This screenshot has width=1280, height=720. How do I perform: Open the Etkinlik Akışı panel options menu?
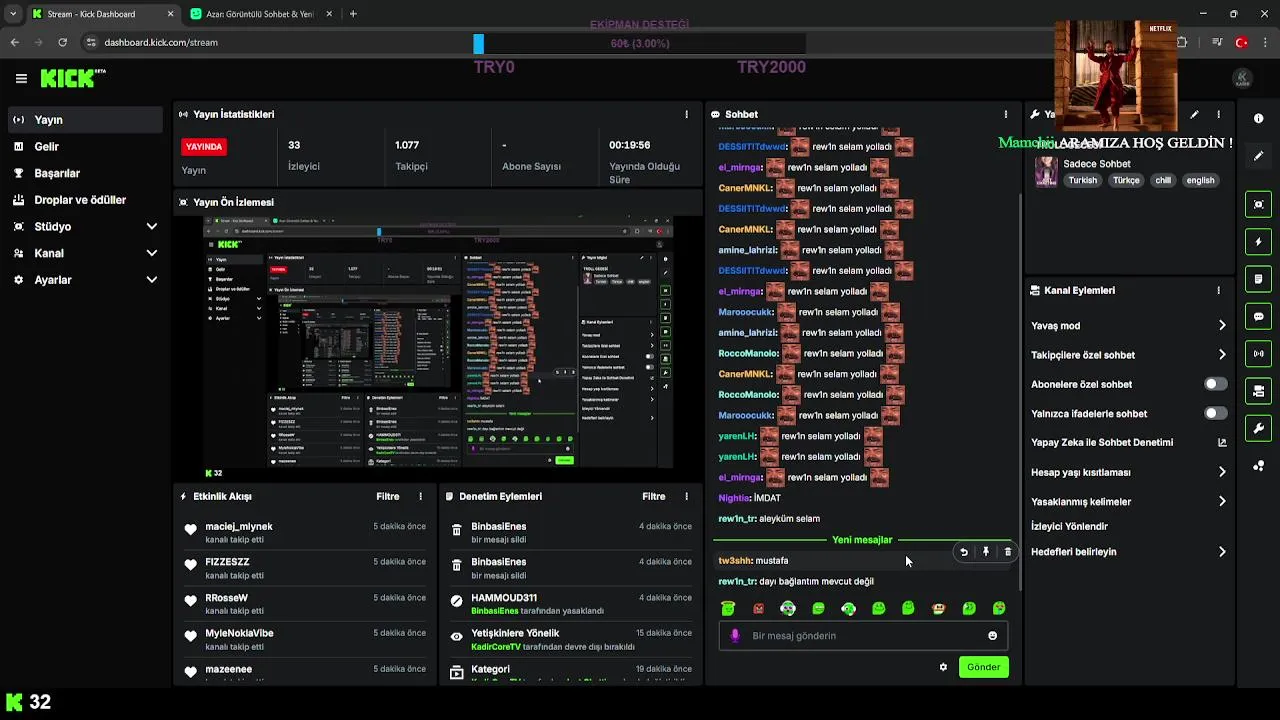tap(420, 496)
